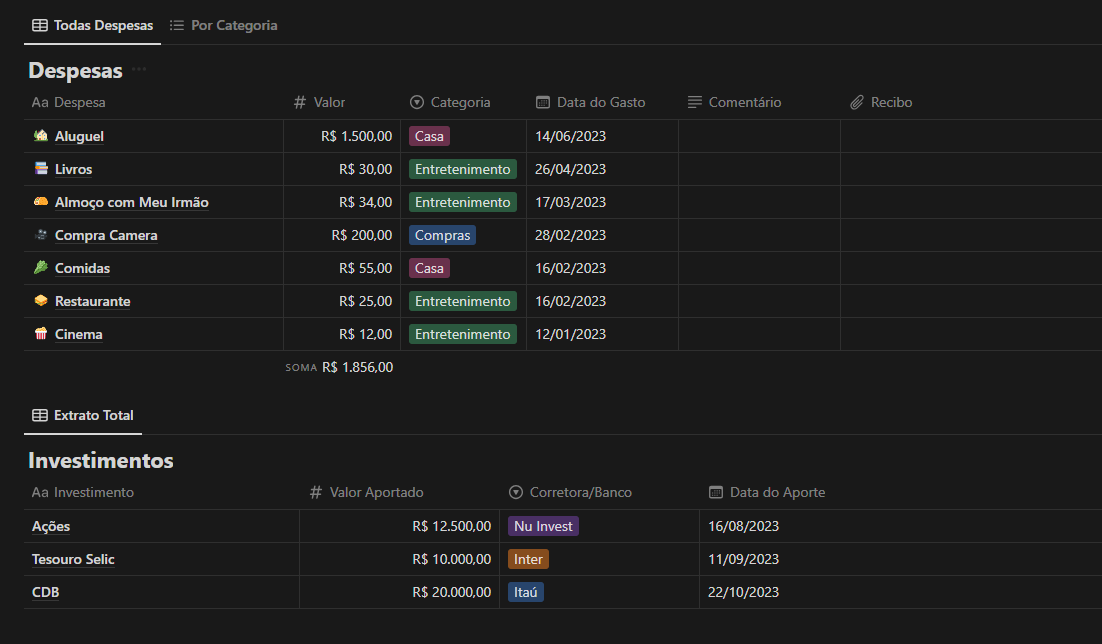Screen dimensions: 1102x644
Task: Open the Por Categoria view tab
Action: click(x=223, y=25)
